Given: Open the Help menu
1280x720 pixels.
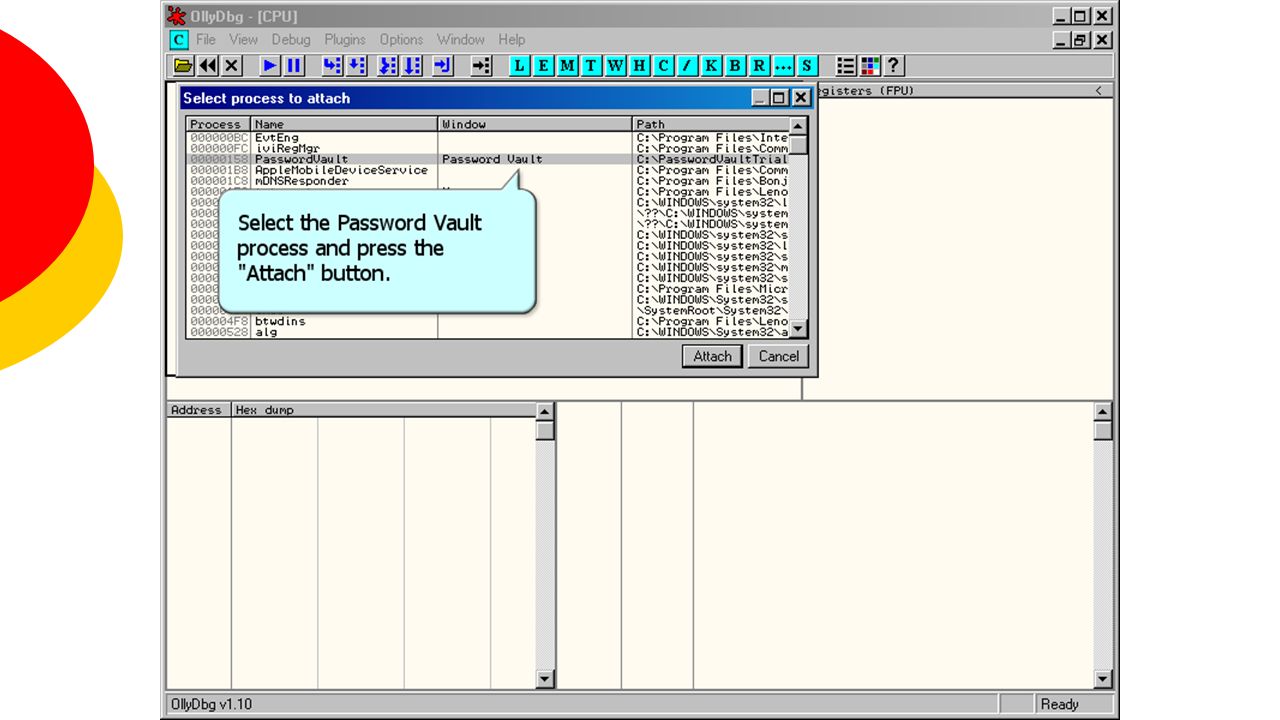Looking at the screenshot, I should 512,40.
